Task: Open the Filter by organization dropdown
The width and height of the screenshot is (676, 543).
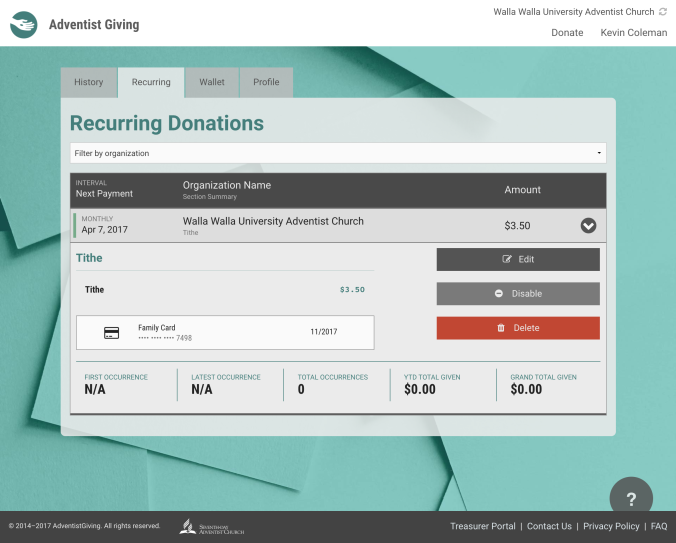Action: [x=338, y=153]
